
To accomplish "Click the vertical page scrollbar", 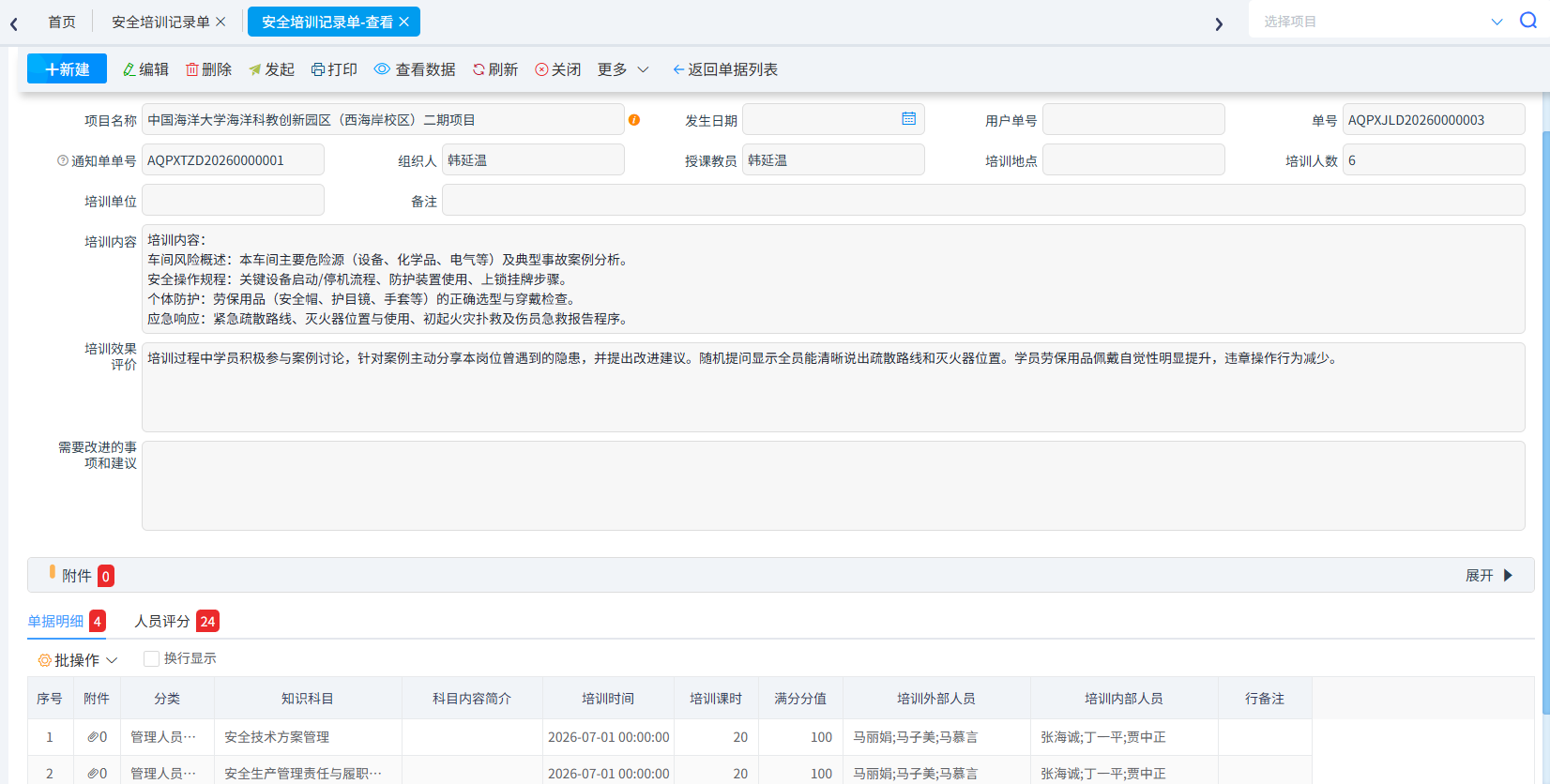I will [x=1545, y=422].
